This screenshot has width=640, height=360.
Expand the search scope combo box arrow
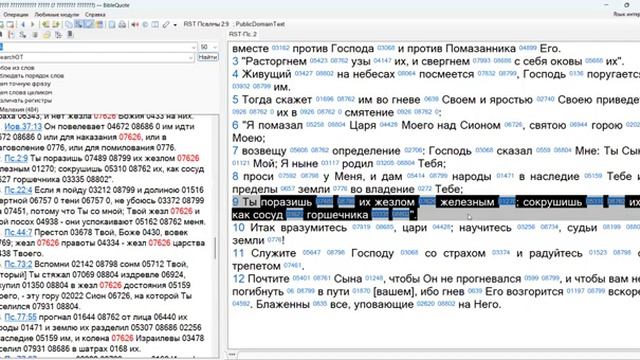click(191, 58)
